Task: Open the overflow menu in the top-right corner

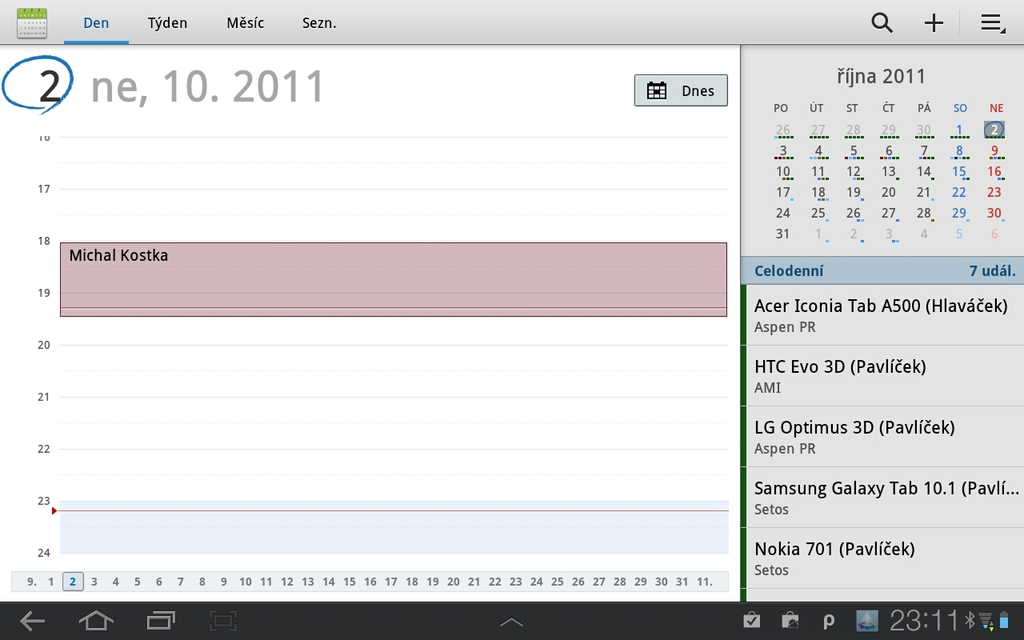Action: tap(991, 22)
